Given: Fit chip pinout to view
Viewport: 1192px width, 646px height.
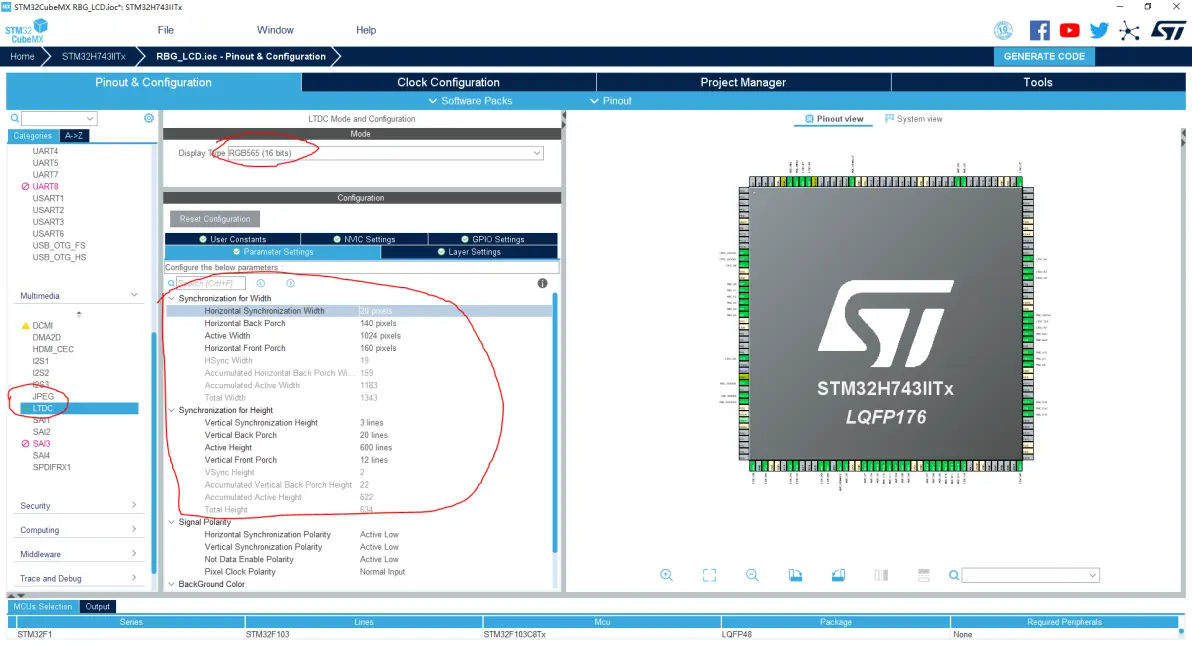Looking at the screenshot, I should click(709, 575).
